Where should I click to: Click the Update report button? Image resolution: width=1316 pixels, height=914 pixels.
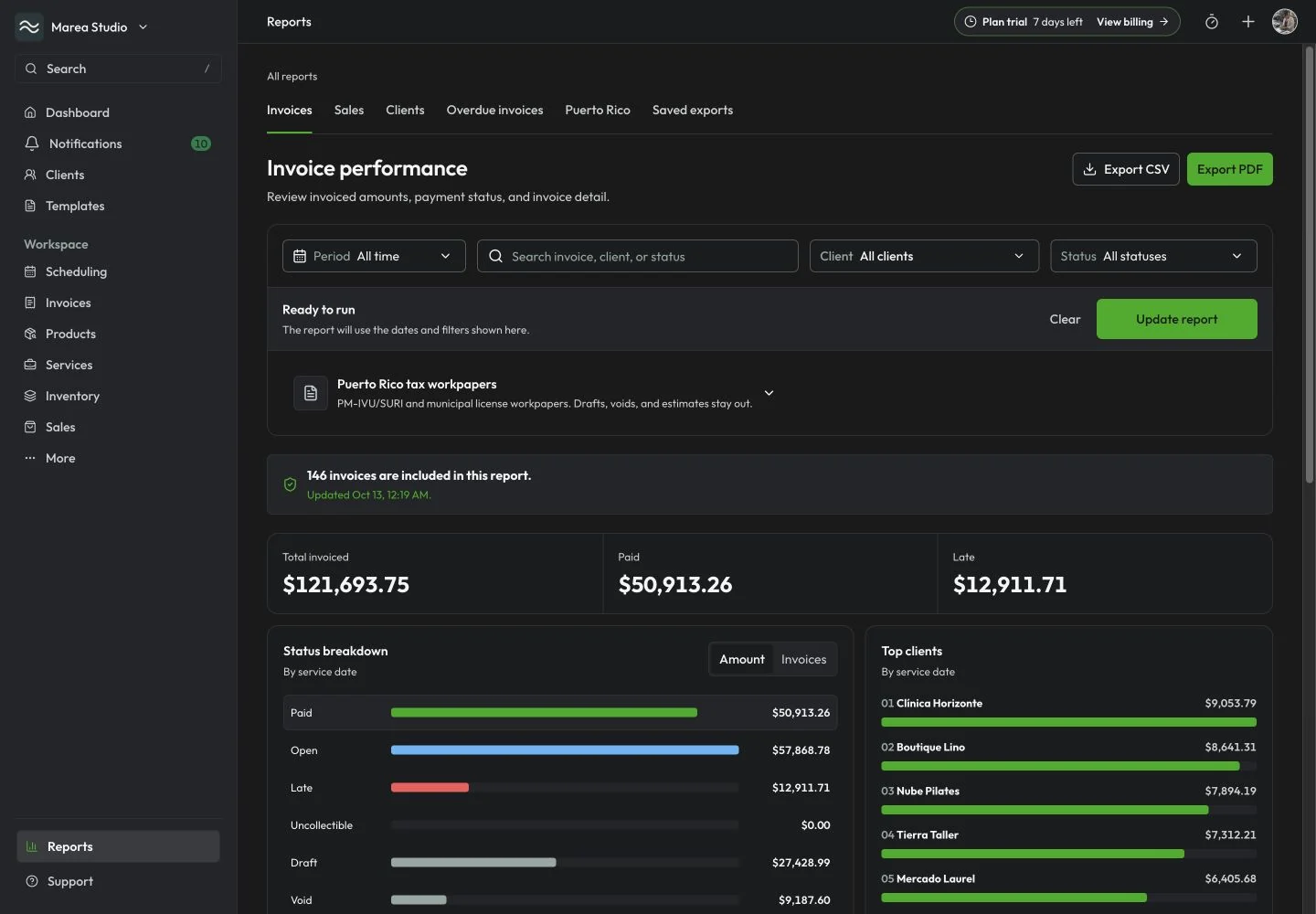point(1177,319)
